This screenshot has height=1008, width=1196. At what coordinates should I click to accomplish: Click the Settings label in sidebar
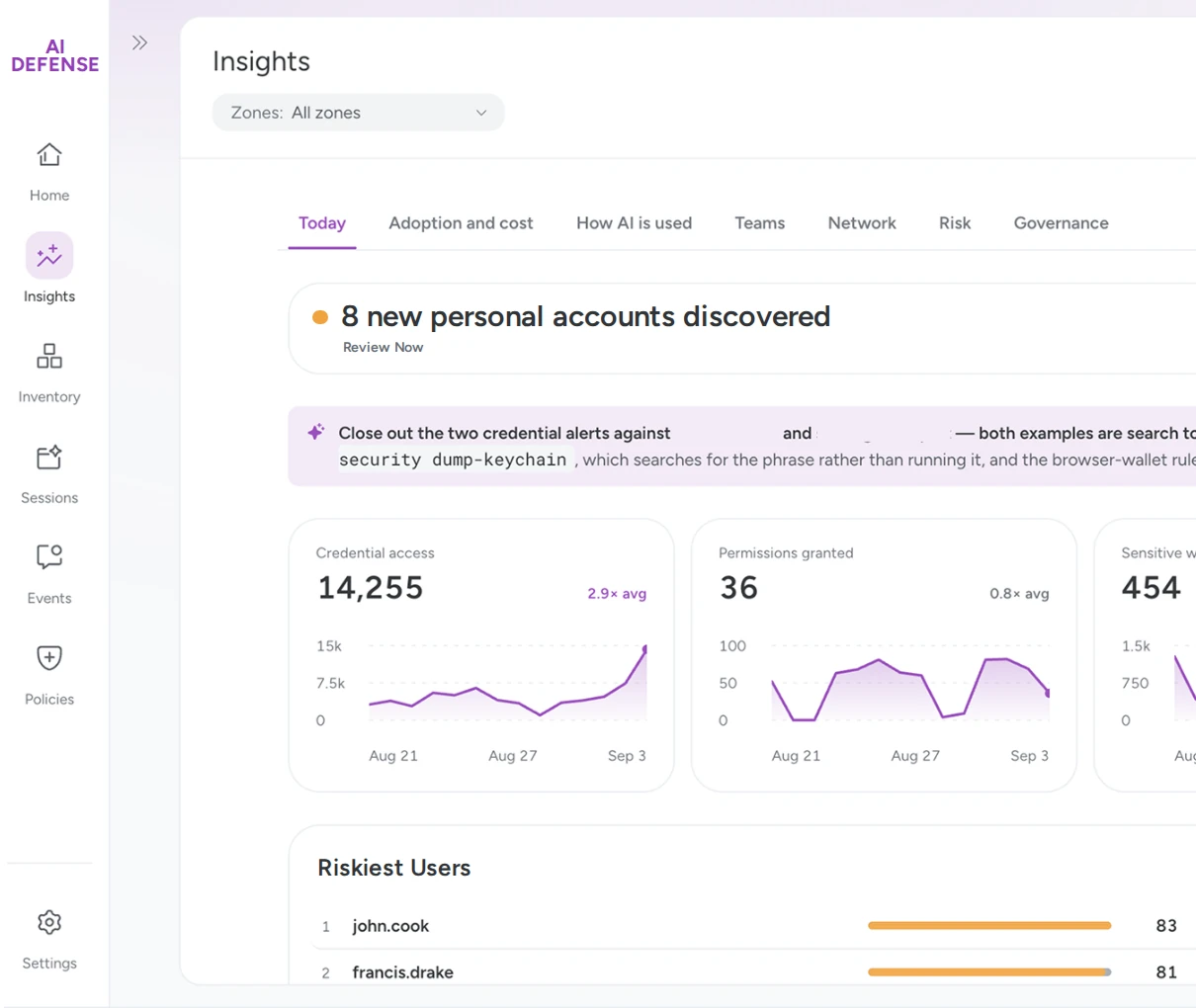[x=49, y=964]
